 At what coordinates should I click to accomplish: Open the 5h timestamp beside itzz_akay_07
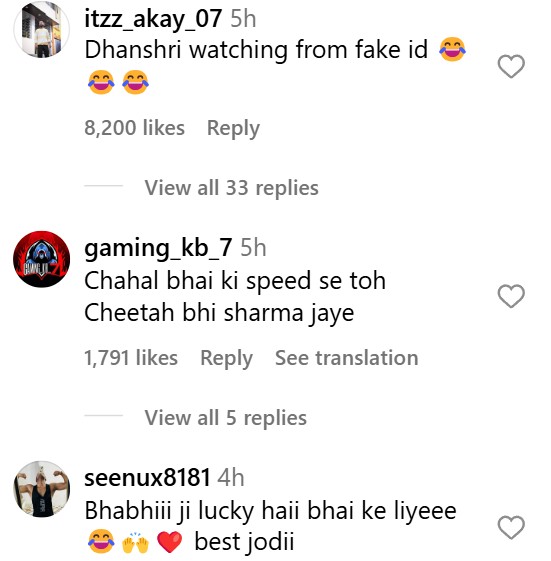point(243,19)
